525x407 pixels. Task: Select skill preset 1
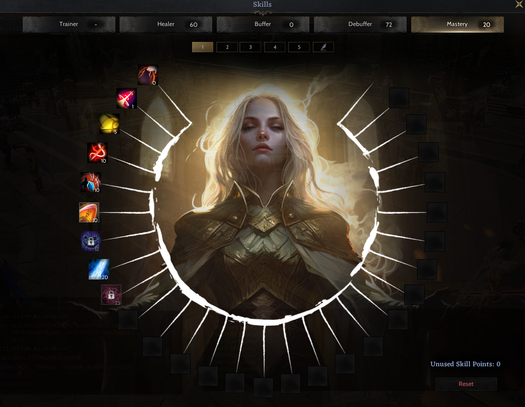tap(203, 47)
